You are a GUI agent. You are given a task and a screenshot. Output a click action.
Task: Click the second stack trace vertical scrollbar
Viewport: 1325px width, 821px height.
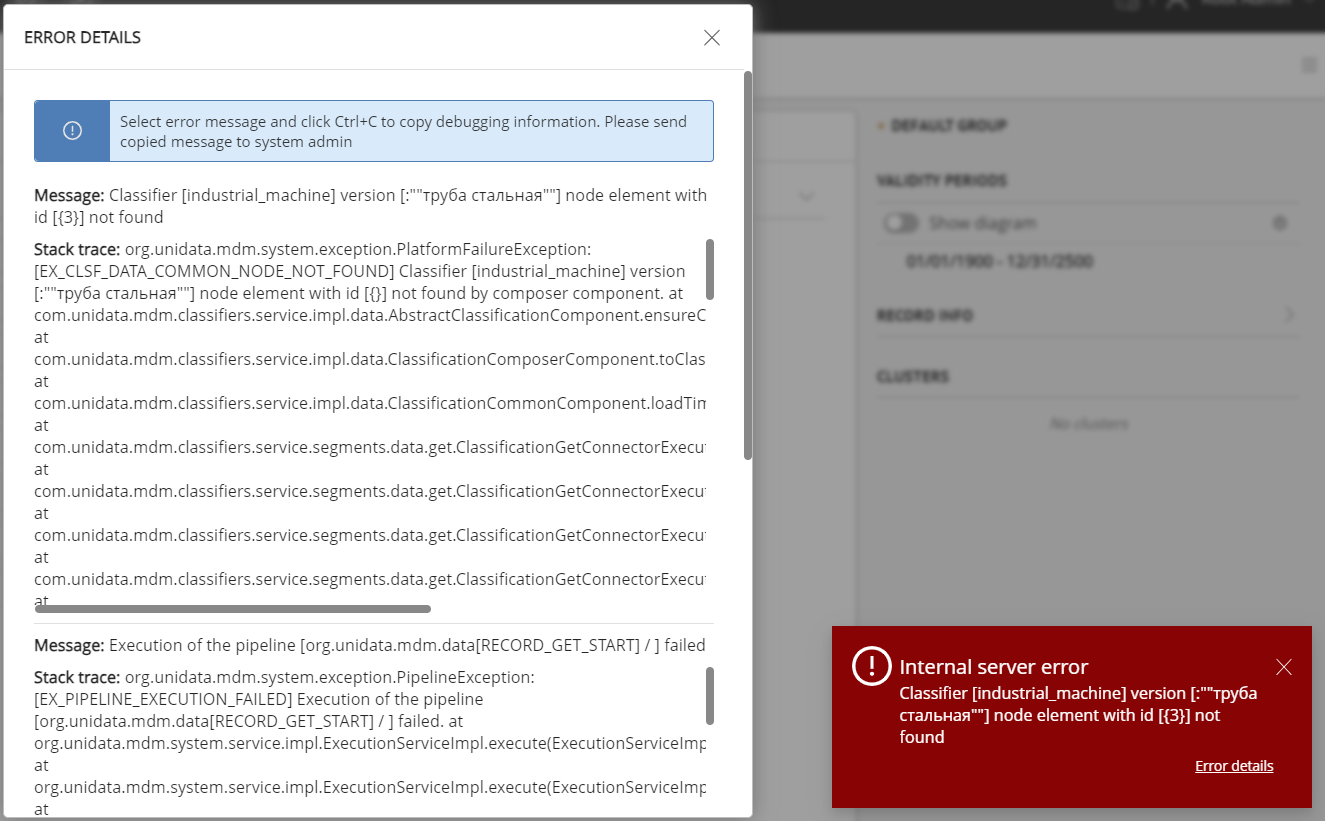pos(710,695)
